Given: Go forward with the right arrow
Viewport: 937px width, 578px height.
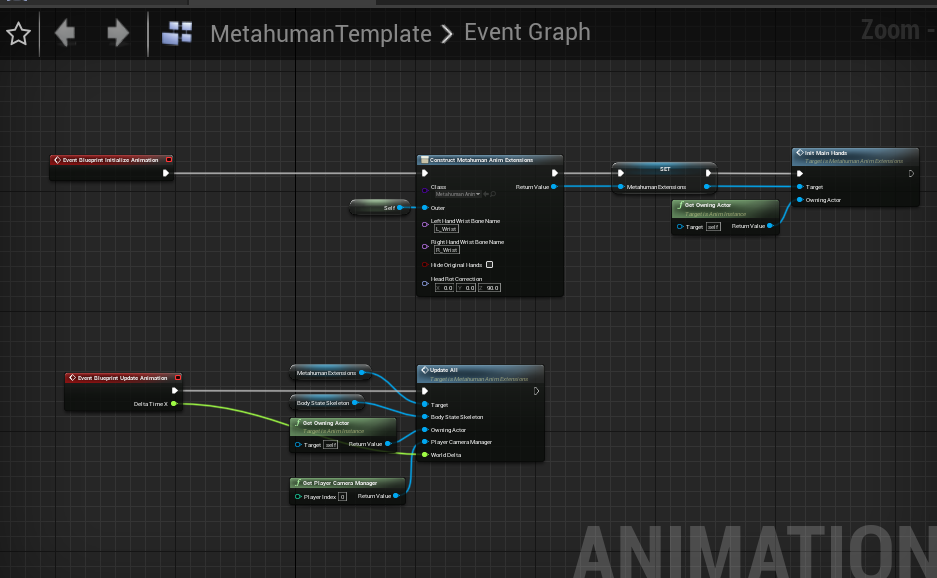Looking at the screenshot, I should click(118, 32).
